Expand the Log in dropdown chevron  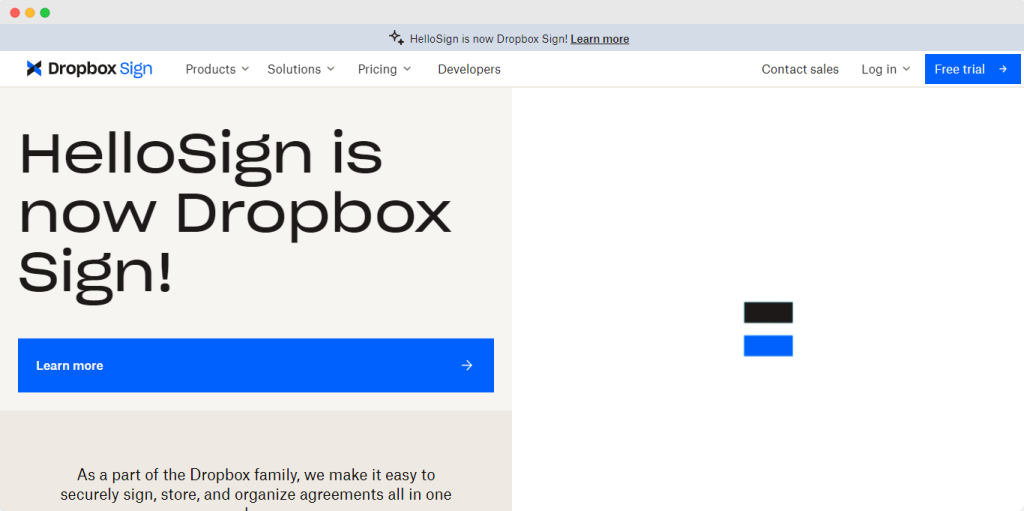(x=906, y=69)
